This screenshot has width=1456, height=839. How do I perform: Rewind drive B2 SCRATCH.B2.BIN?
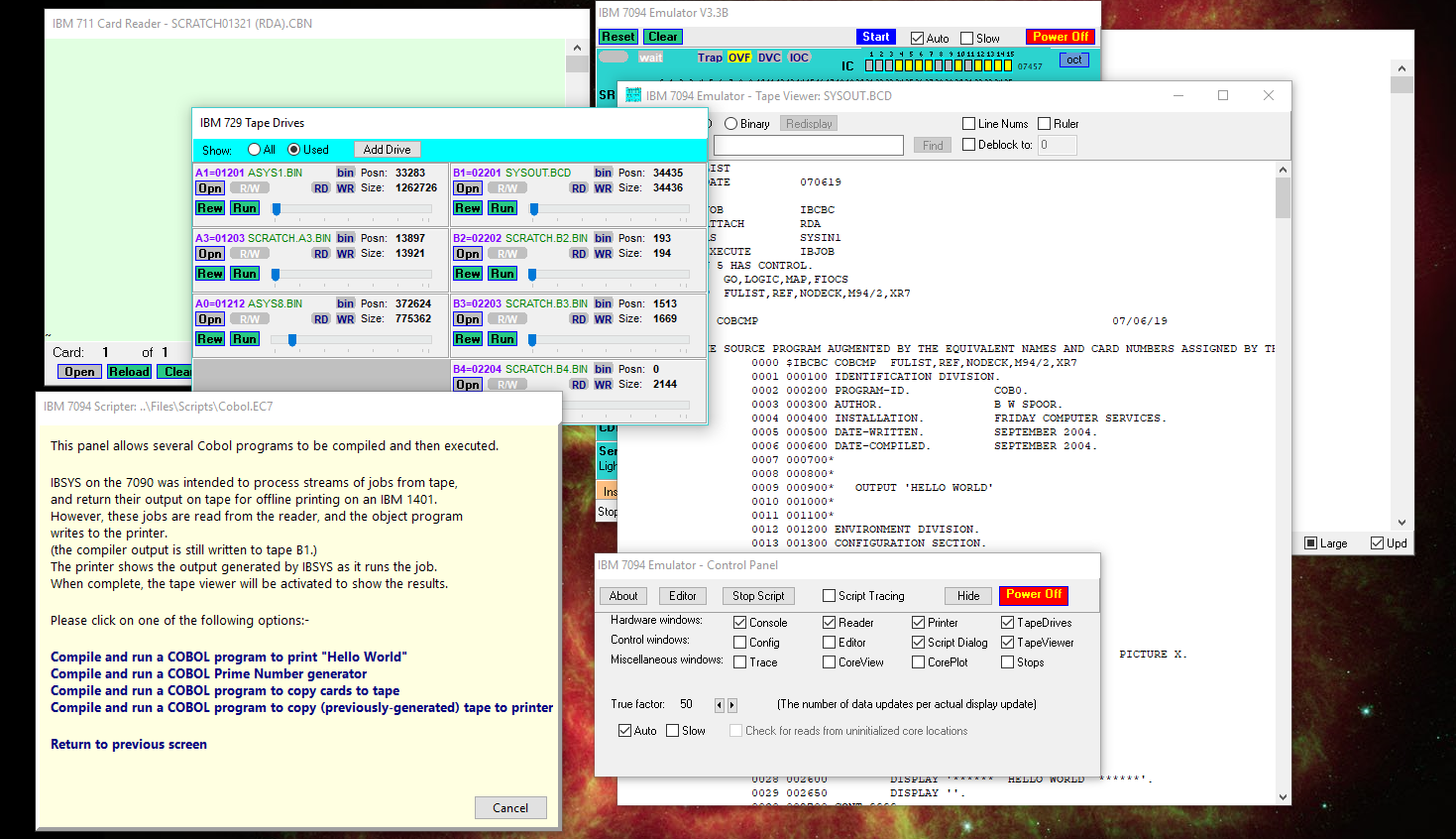click(x=468, y=274)
